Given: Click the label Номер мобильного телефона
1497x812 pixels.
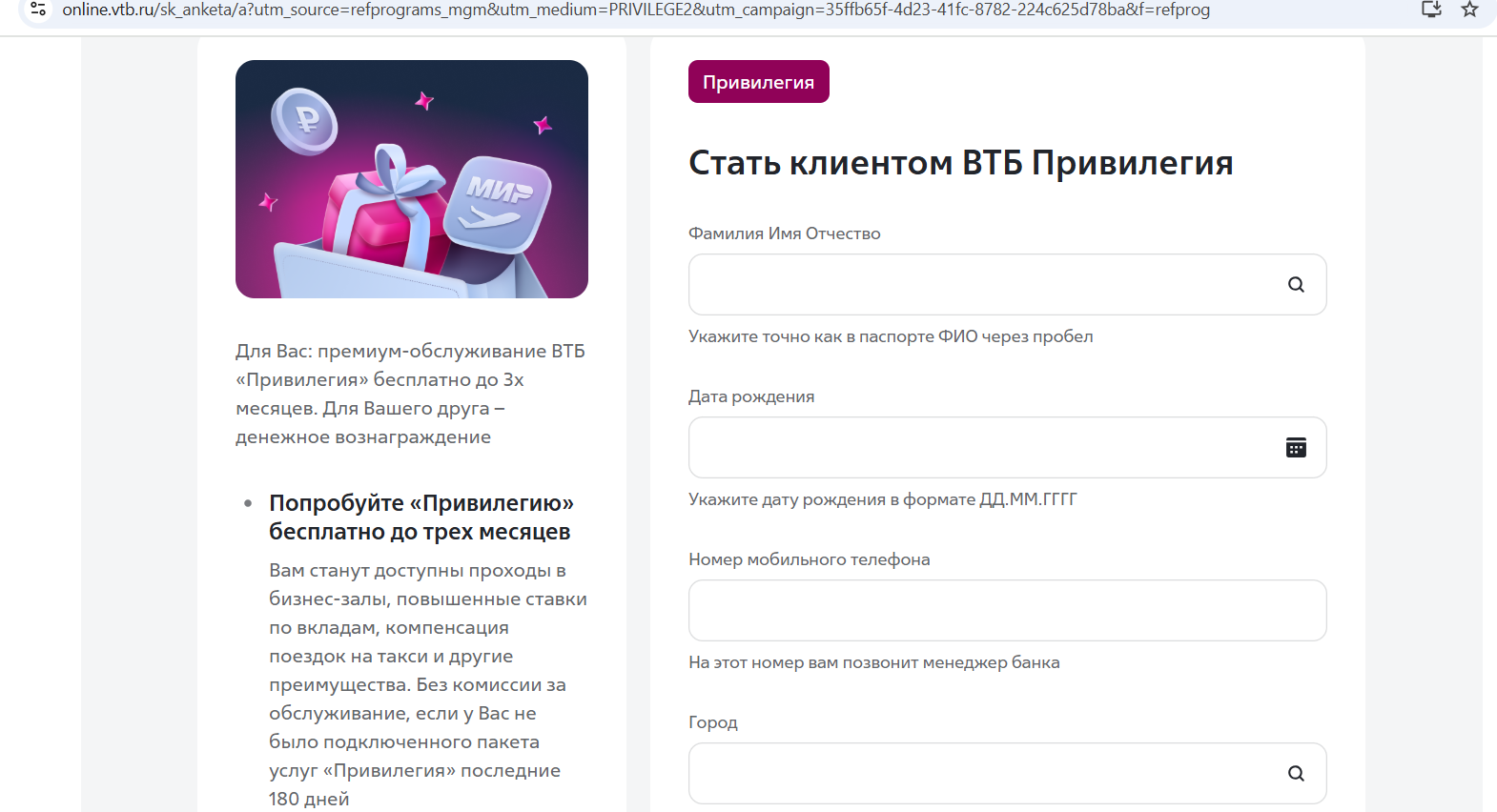Looking at the screenshot, I should [810, 559].
